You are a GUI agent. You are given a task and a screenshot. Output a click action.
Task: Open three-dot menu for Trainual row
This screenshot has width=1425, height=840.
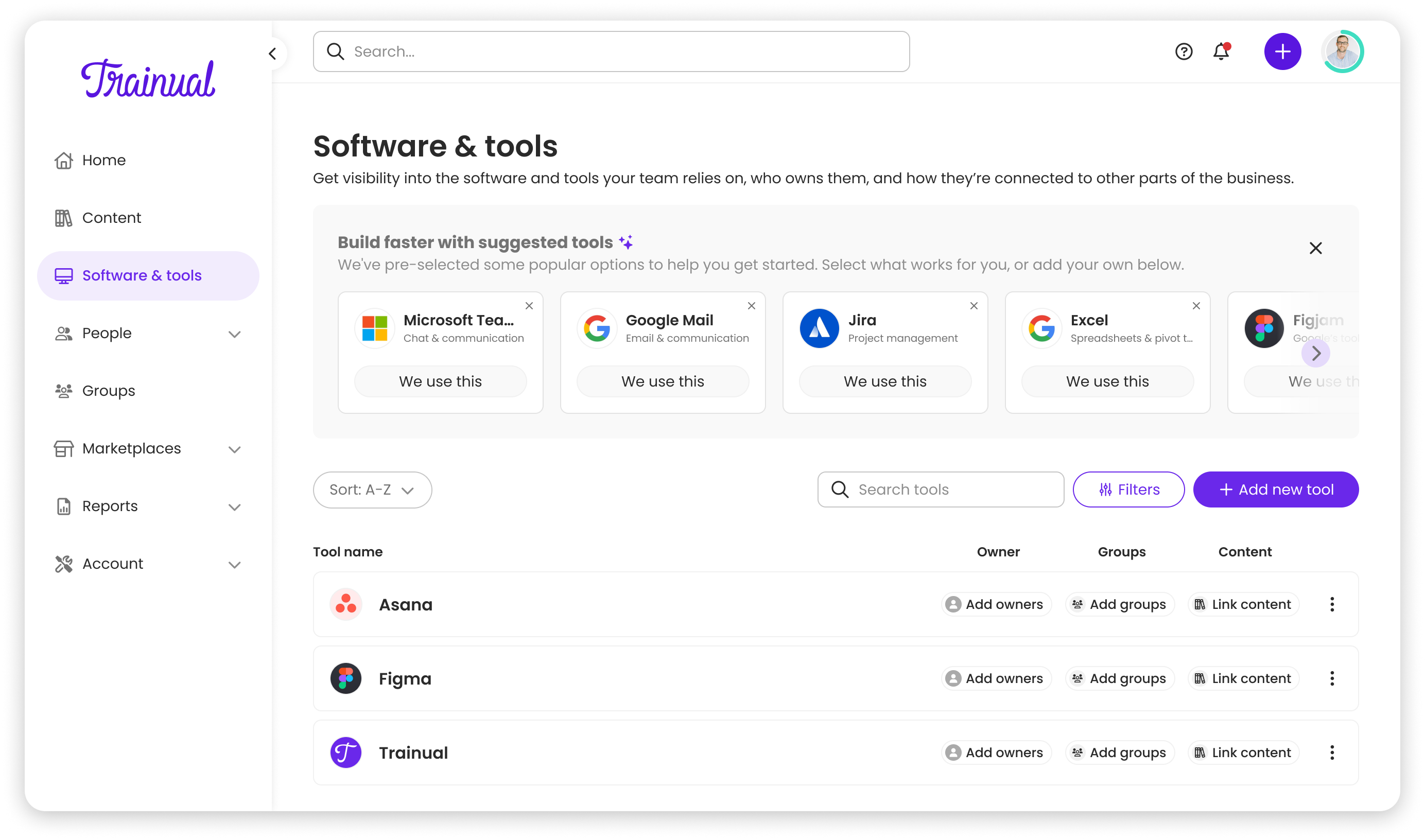(1332, 752)
